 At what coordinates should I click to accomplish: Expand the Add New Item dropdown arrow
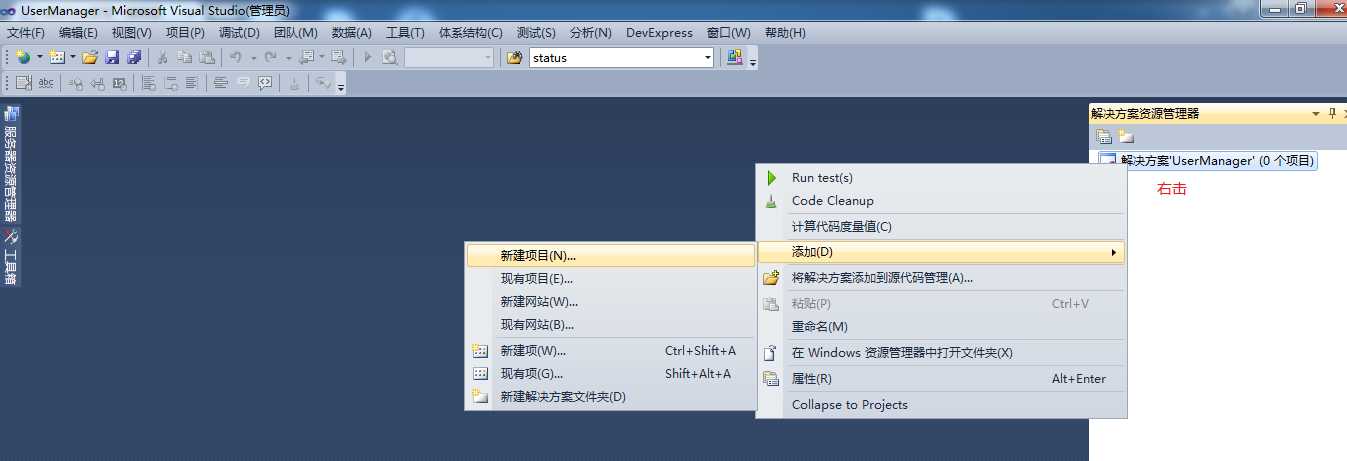73,58
